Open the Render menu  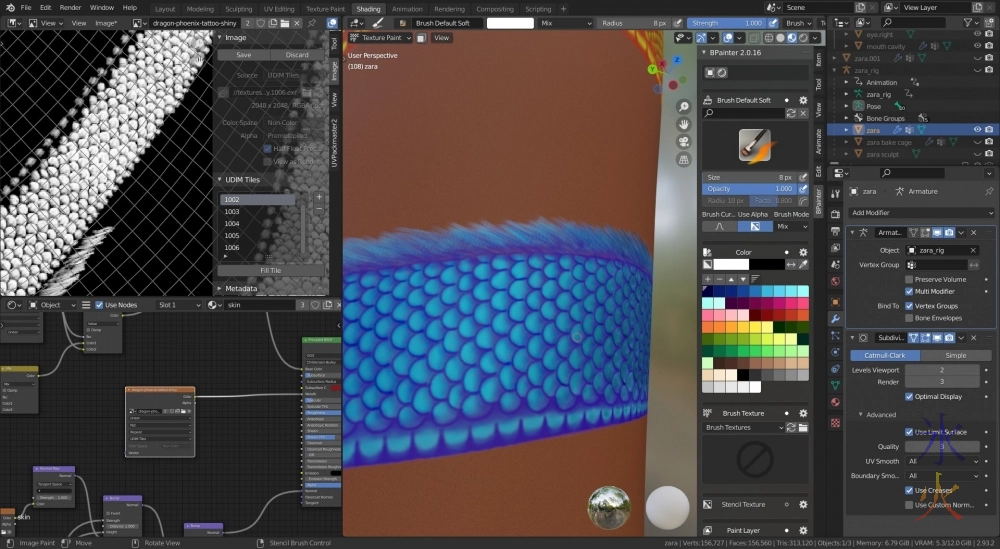coord(70,7)
